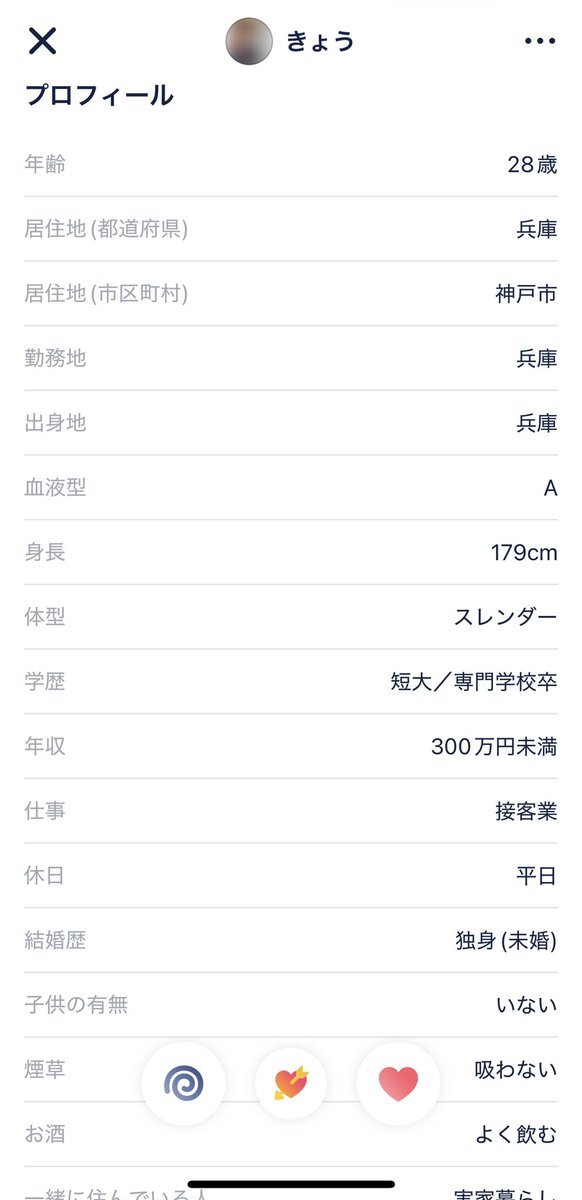Select the 勤務地 row

pyautogui.click(x=291, y=358)
